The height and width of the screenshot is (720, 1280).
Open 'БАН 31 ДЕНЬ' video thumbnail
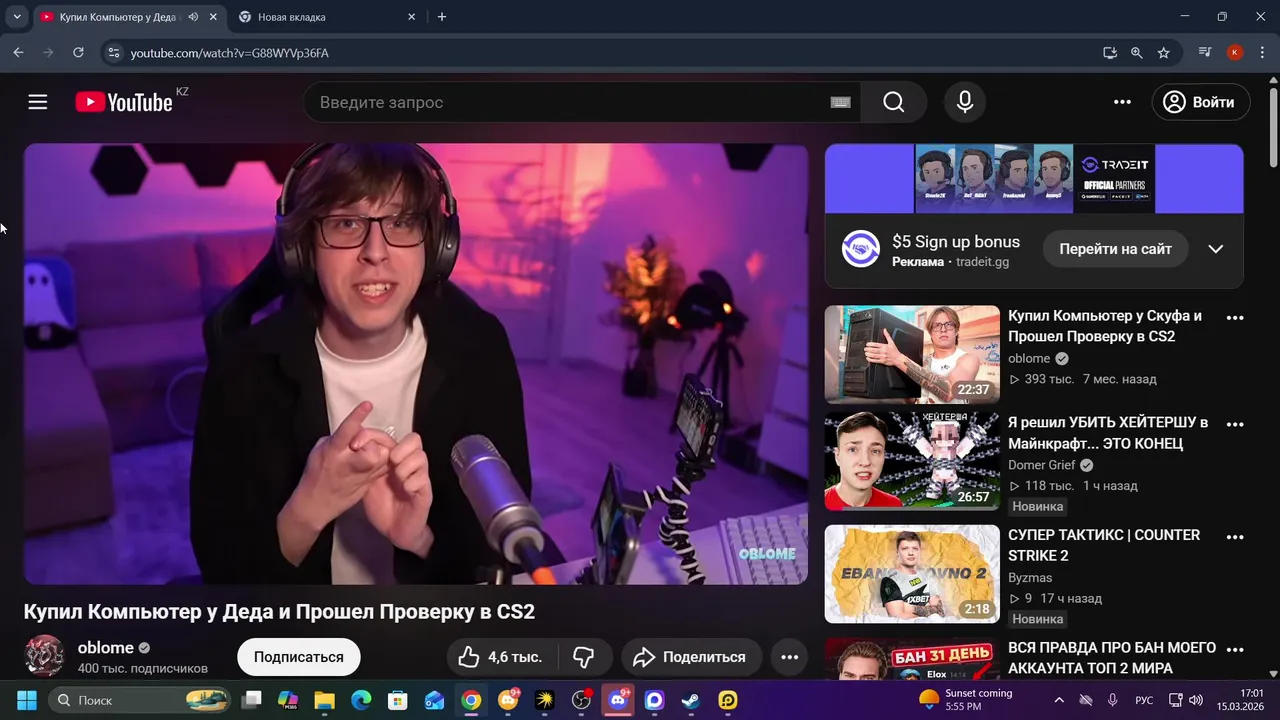click(912, 659)
